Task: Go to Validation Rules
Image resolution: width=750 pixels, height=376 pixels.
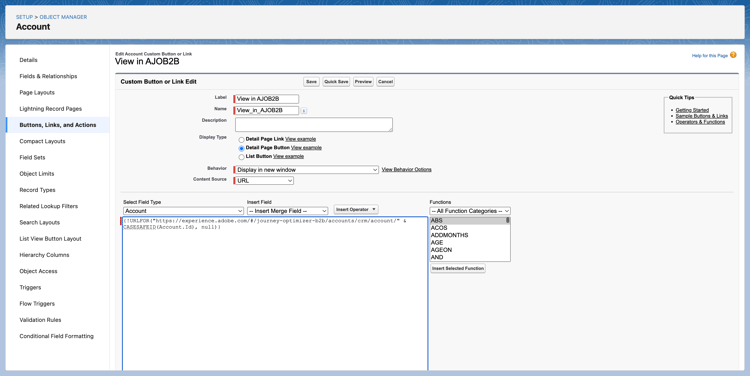Action: click(40, 320)
